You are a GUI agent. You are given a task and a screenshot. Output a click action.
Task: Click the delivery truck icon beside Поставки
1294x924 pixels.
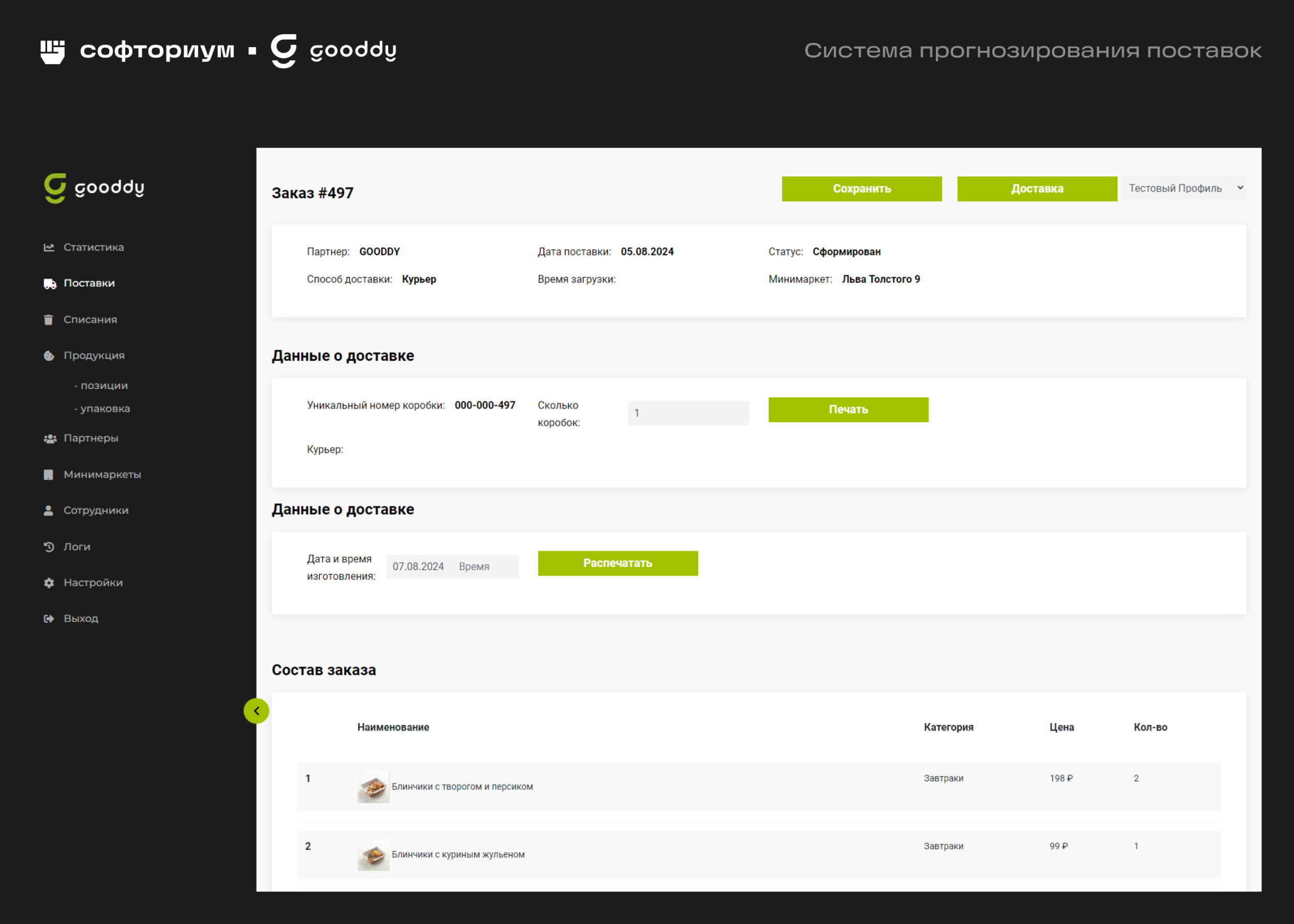click(50, 284)
